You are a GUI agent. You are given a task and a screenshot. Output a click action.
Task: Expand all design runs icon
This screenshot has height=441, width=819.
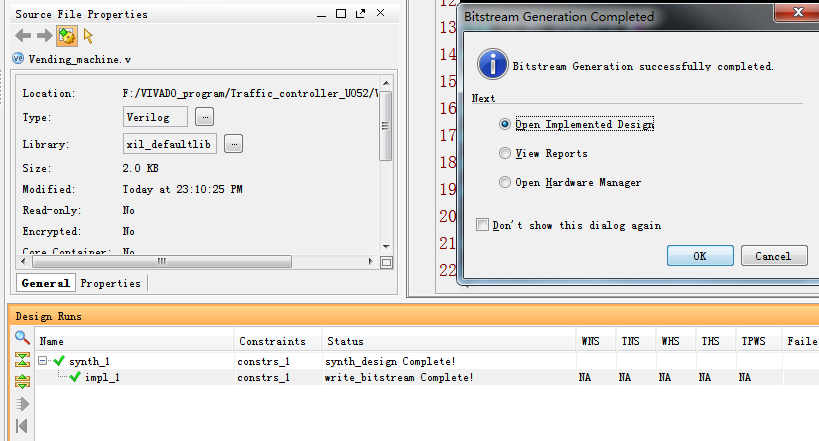tap(22, 381)
